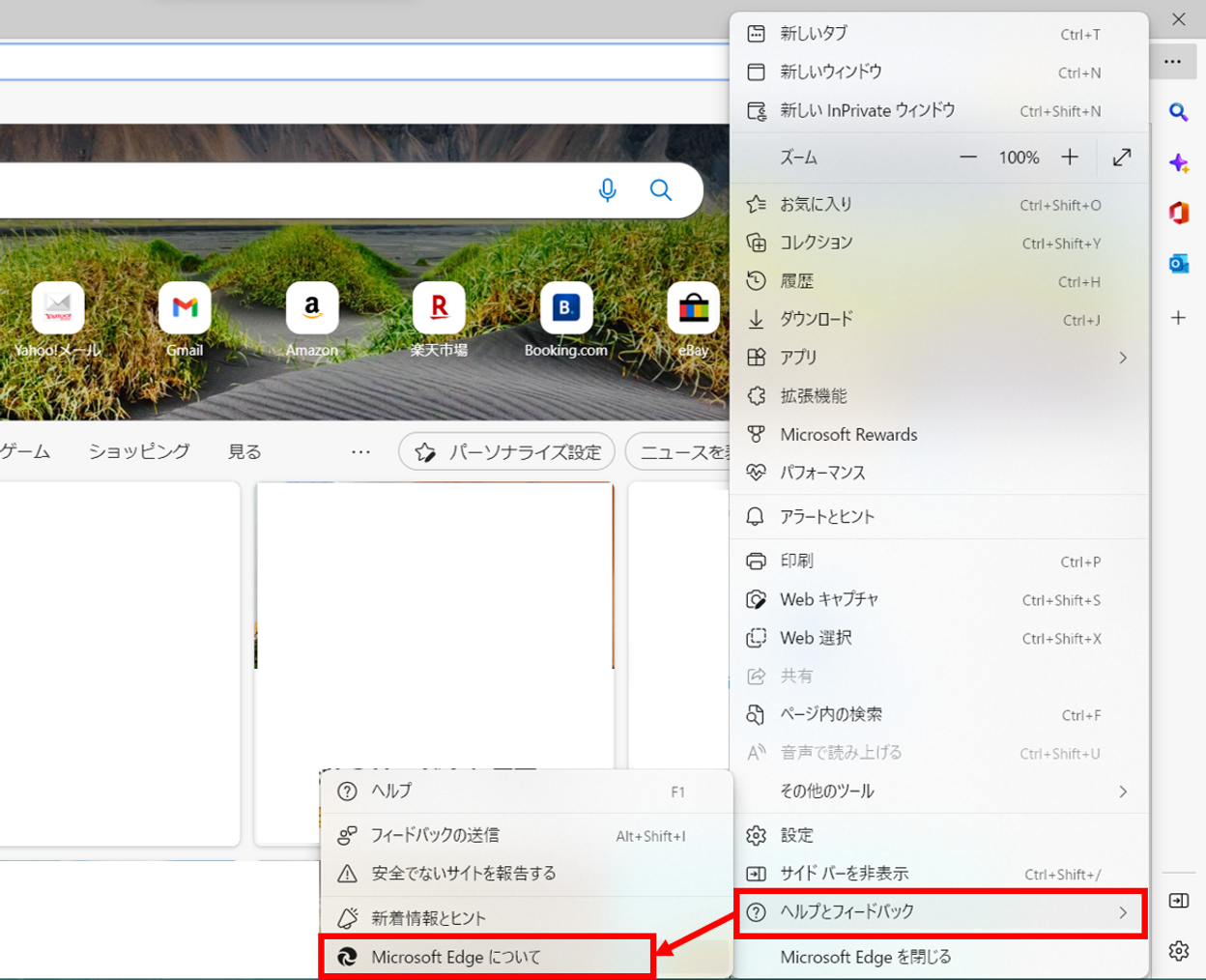The height and width of the screenshot is (980, 1206).
Task: Zoom out with the minus button
Action: click(967, 158)
